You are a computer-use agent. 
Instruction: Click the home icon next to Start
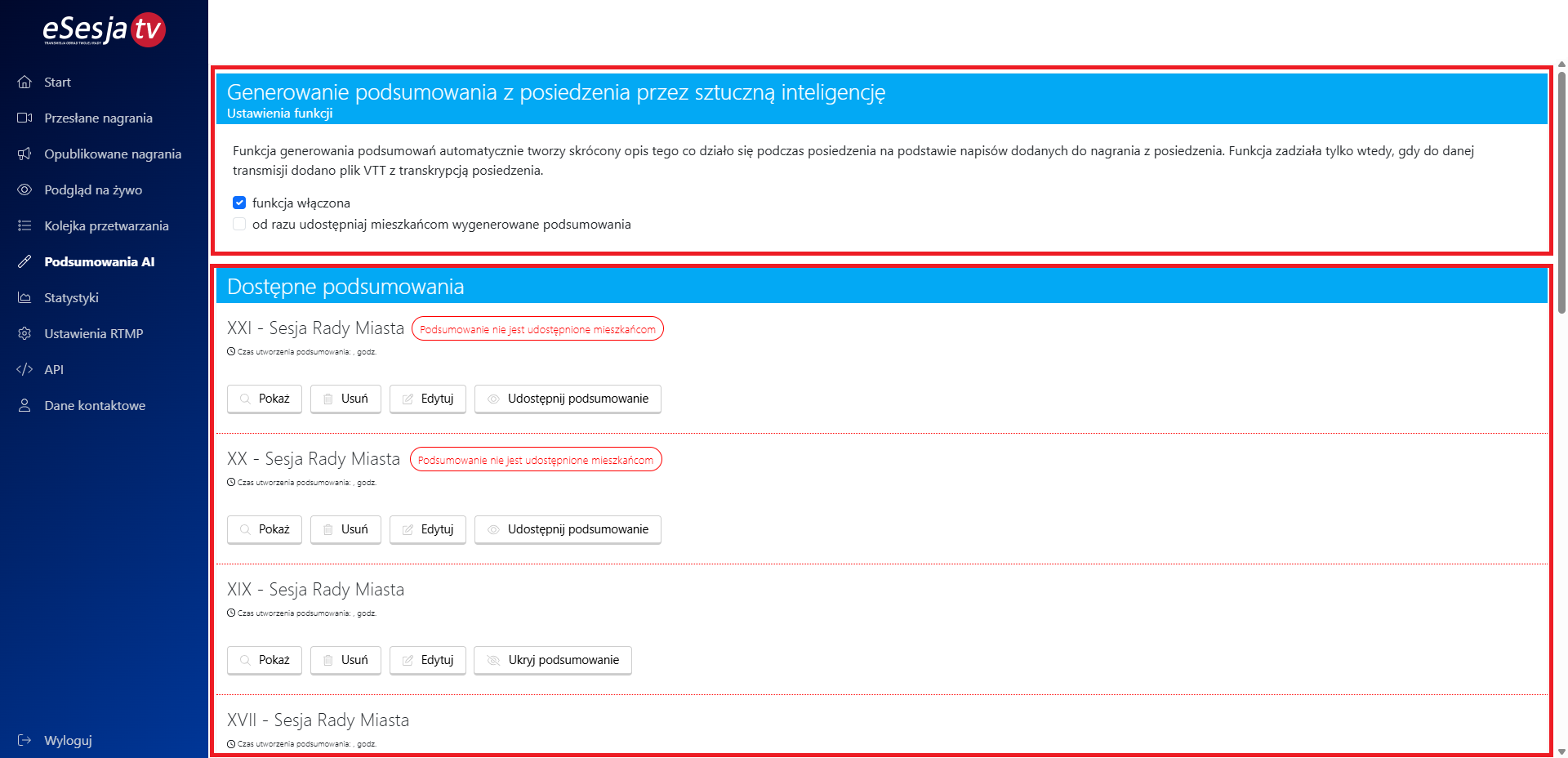click(24, 82)
